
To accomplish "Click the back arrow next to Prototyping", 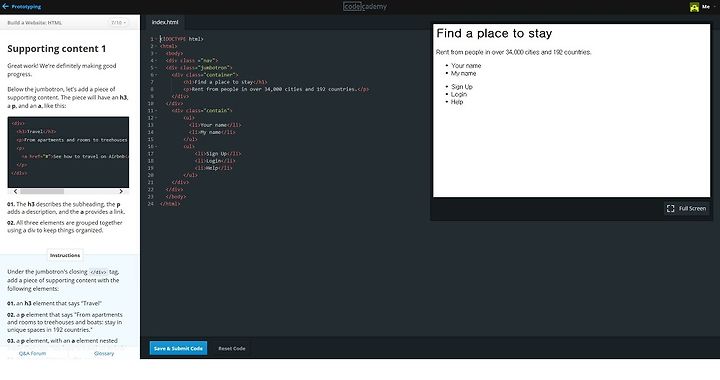I will tap(6, 6).
